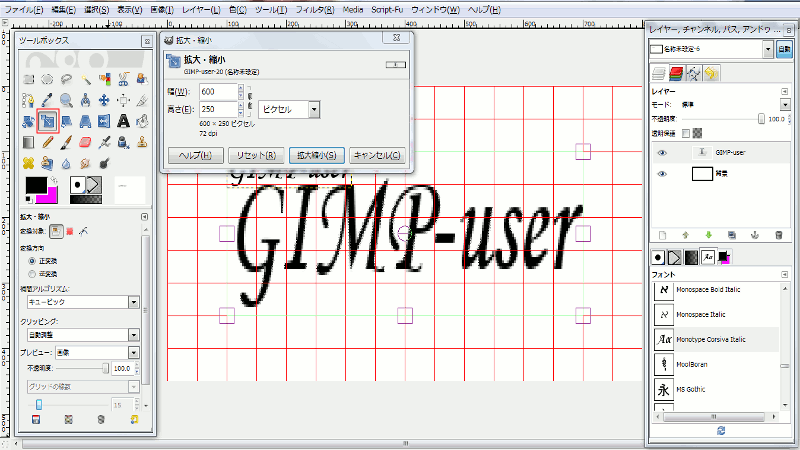The width and height of the screenshot is (800, 450).
Task: Open the ピクセル unit dropdown
Action: pyautogui.click(x=289, y=110)
